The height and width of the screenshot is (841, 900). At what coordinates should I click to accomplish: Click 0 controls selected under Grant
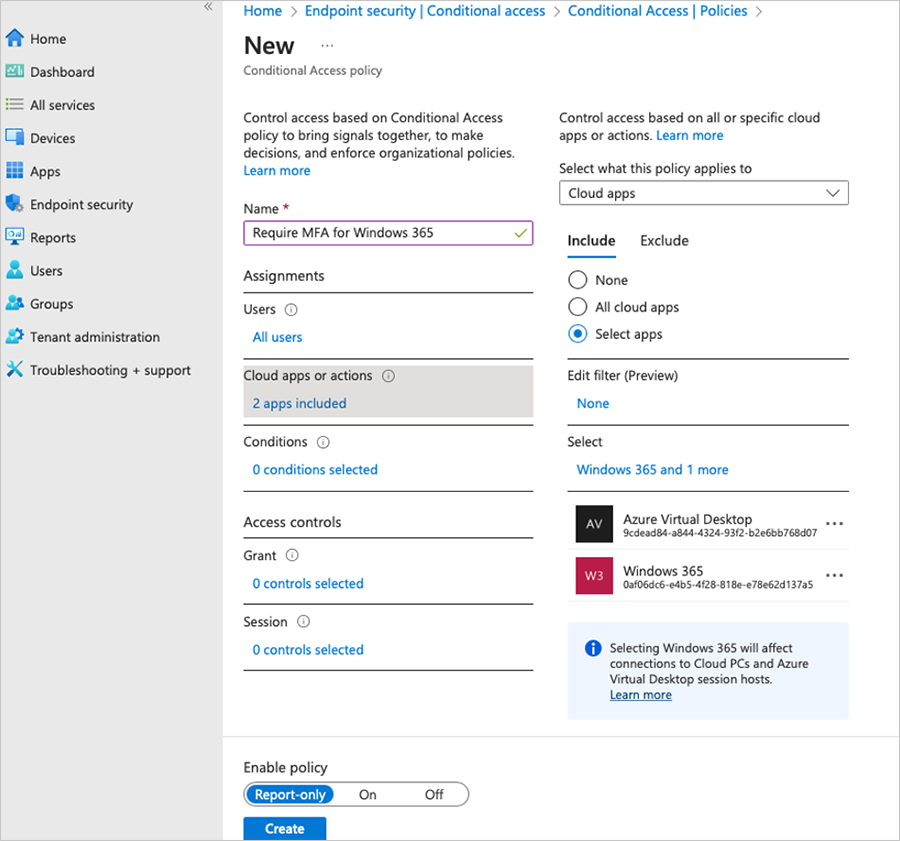(308, 583)
